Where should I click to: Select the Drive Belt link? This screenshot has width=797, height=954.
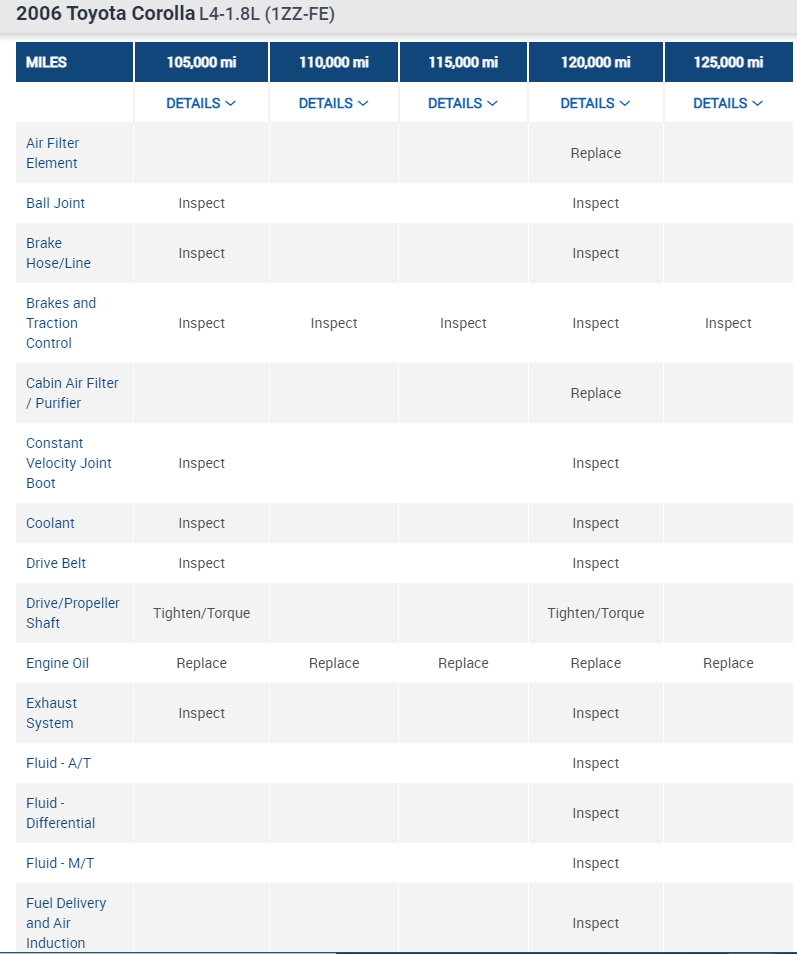(56, 563)
